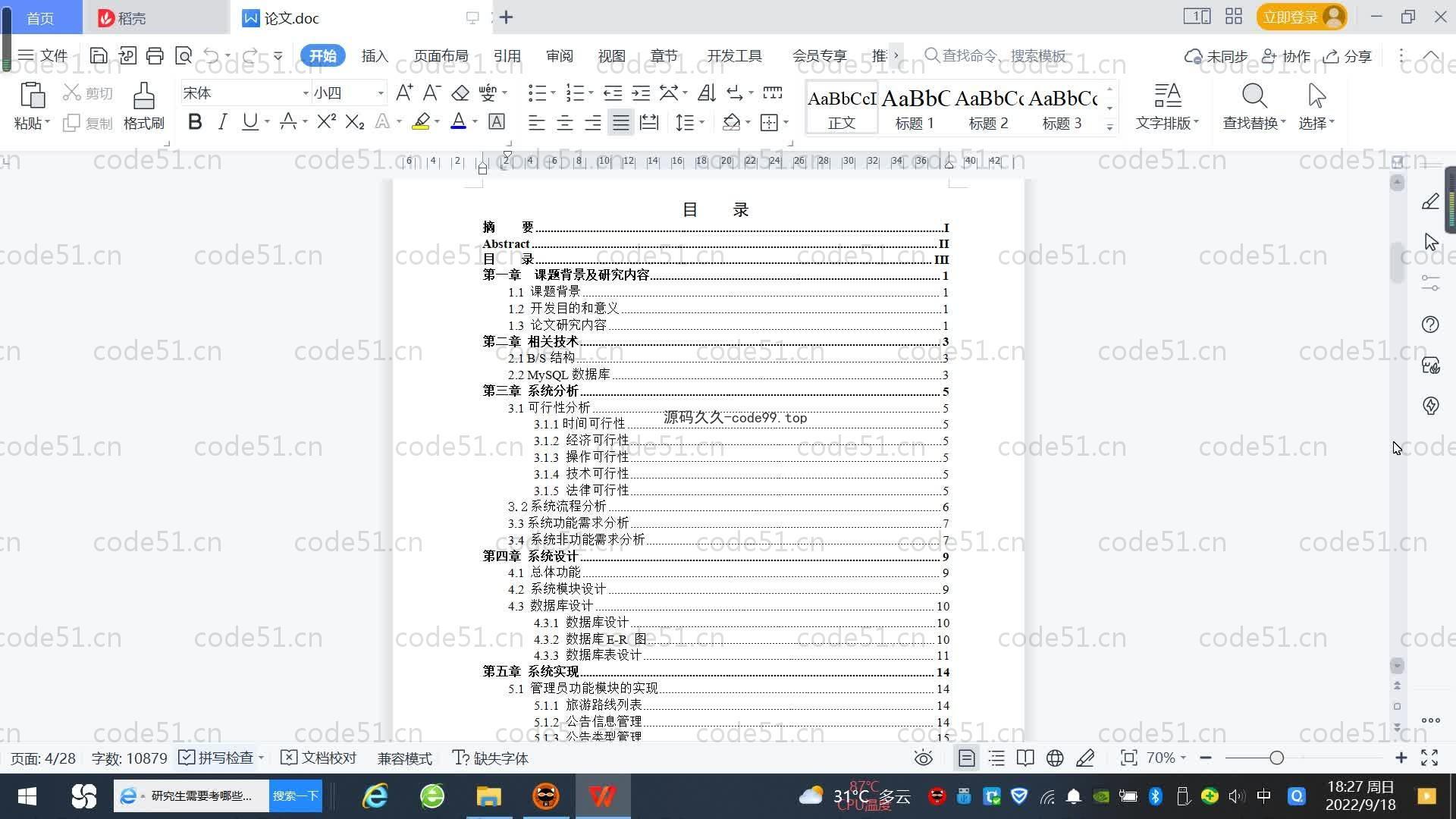
Task: Align text right
Action: 592,122
